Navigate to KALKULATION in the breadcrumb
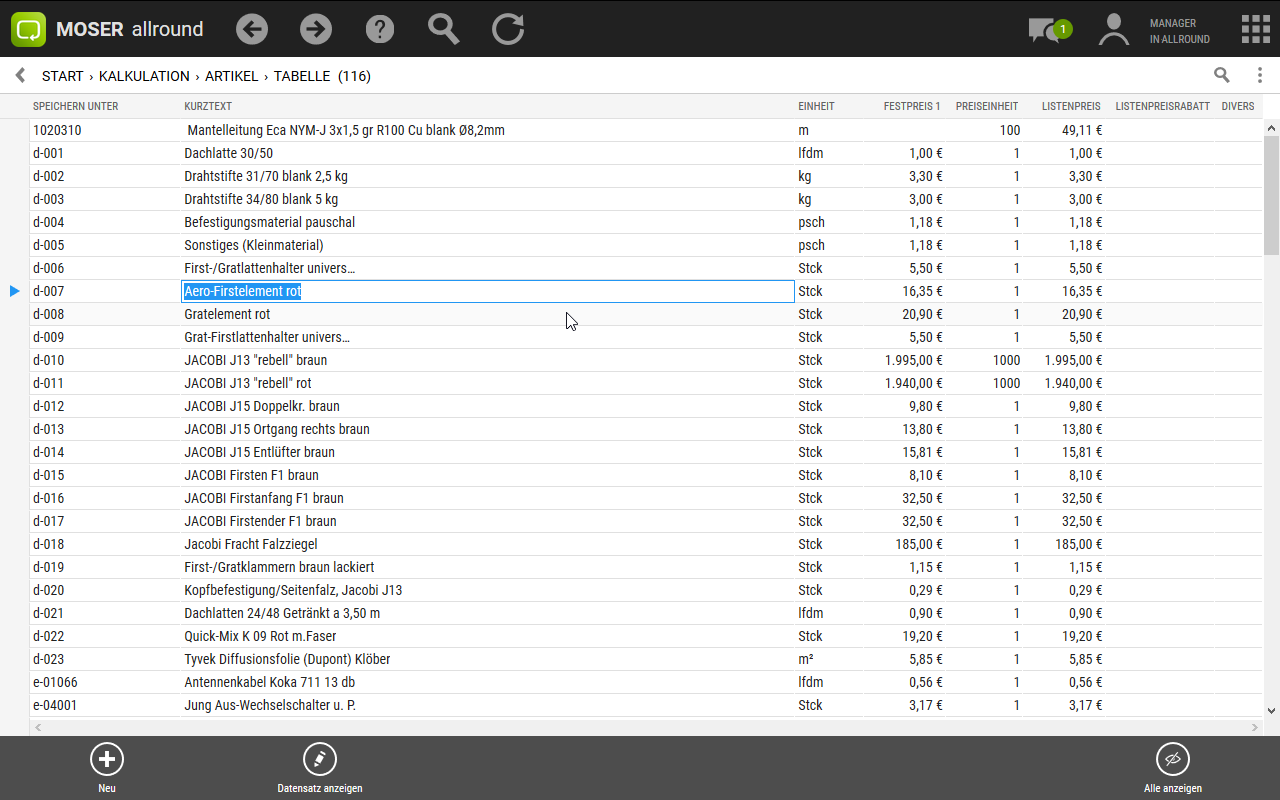Viewport: 1280px width, 800px height. point(144,76)
